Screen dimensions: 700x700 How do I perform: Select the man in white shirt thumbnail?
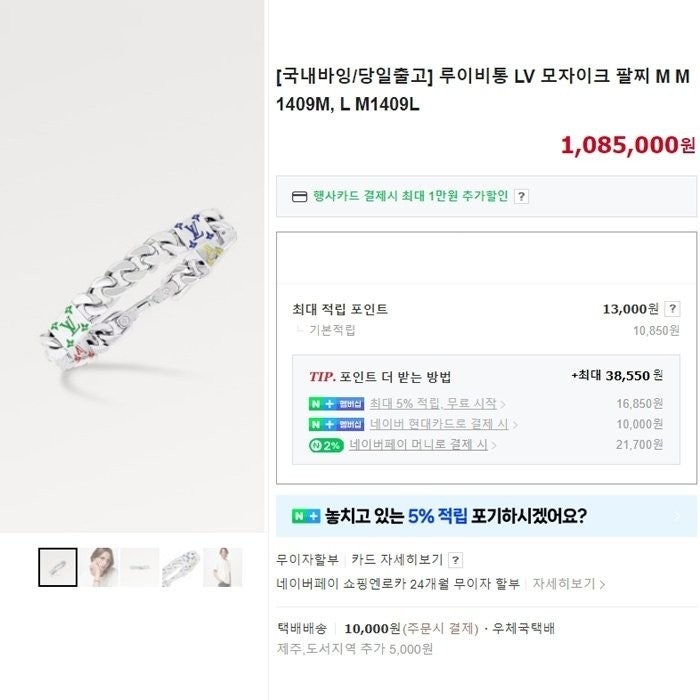pyautogui.click(x=222, y=567)
